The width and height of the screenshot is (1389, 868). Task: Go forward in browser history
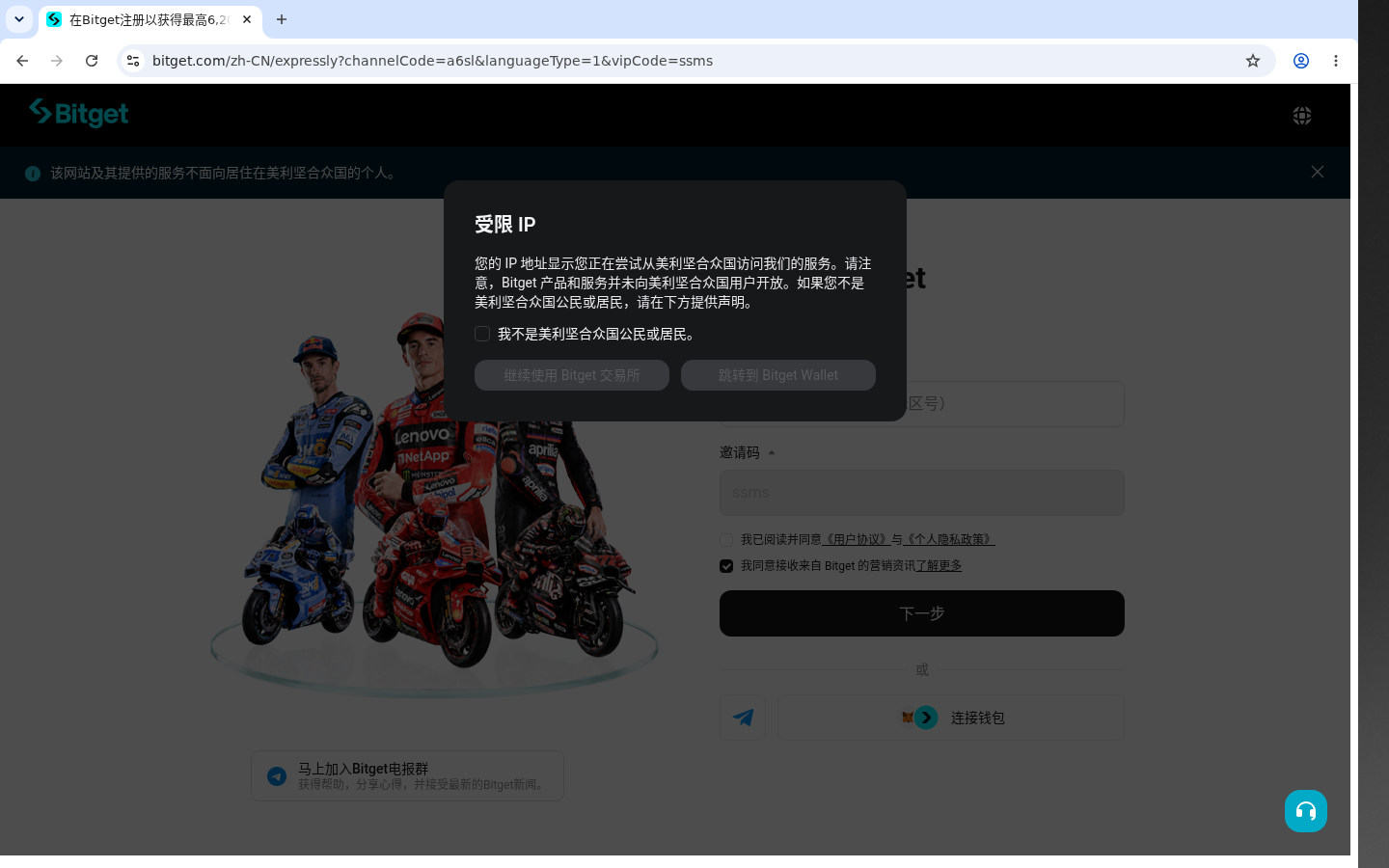(57, 61)
